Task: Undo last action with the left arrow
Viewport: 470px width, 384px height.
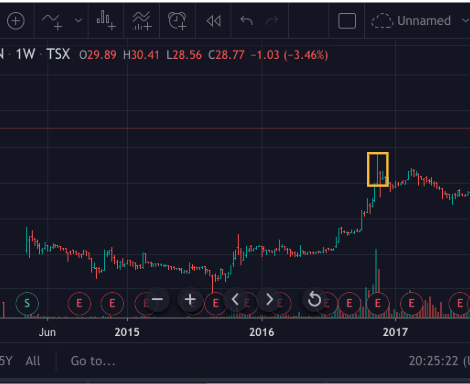Action: point(246,21)
